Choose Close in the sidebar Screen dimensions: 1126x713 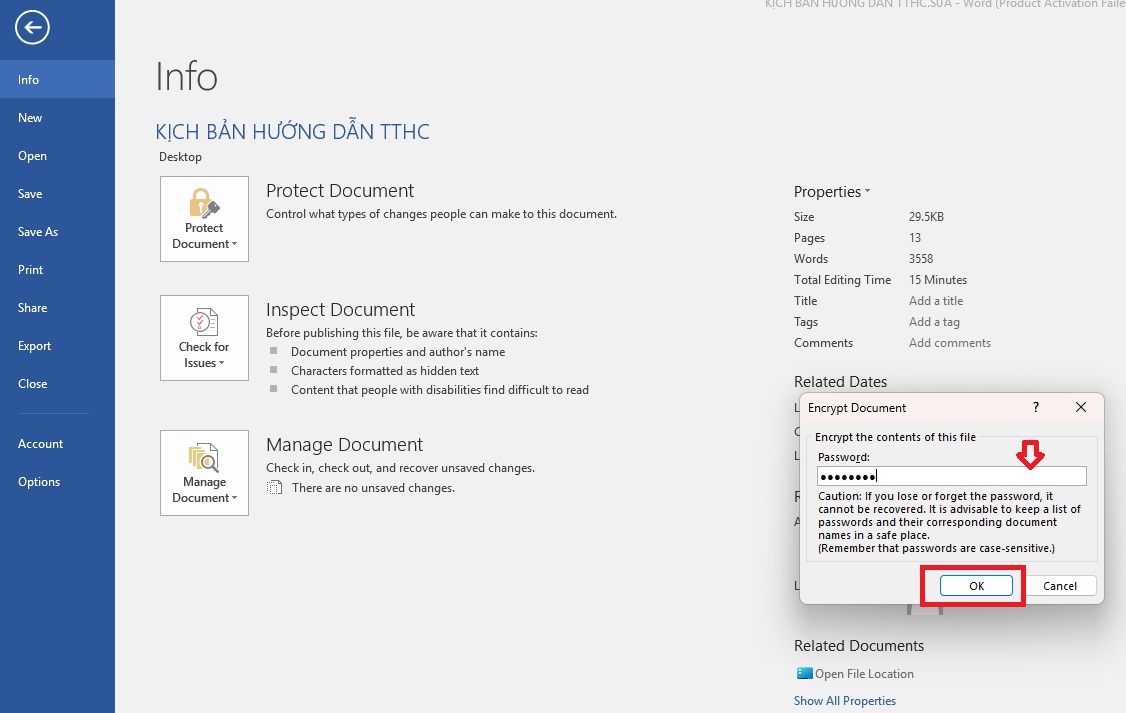coord(57,384)
